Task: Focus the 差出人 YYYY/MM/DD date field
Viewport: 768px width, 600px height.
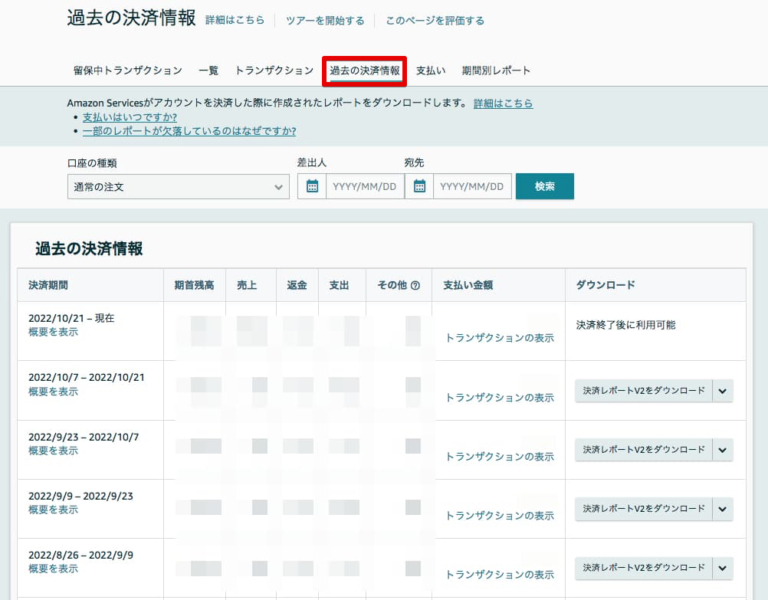Action: (365, 186)
